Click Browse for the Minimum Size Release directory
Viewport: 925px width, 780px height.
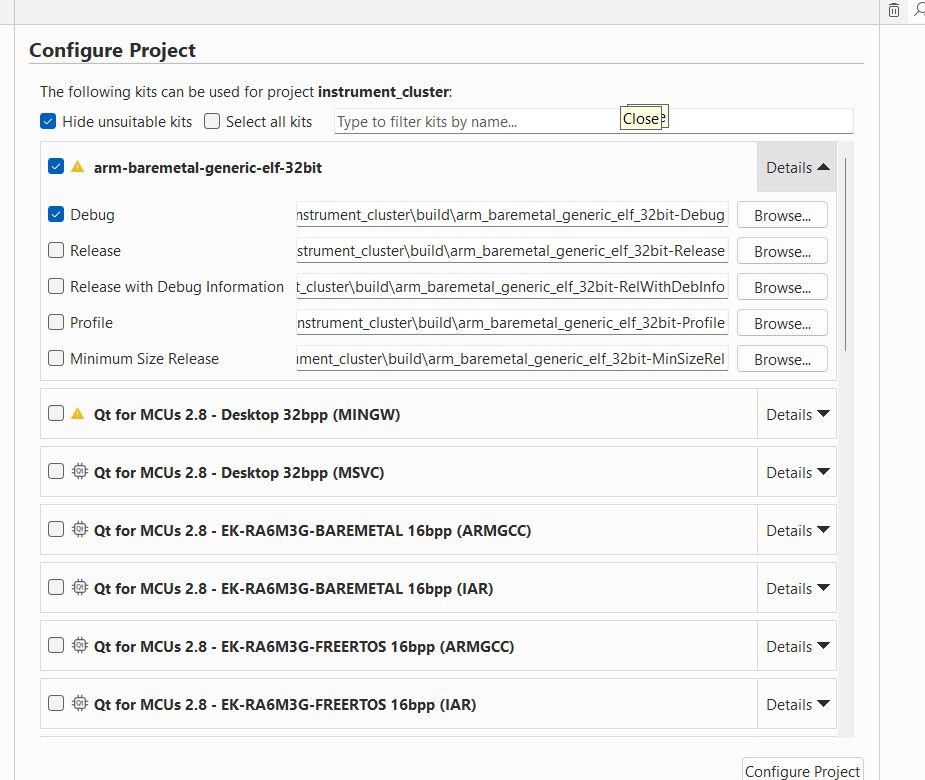pyautogui.click(x=782, y=359)
